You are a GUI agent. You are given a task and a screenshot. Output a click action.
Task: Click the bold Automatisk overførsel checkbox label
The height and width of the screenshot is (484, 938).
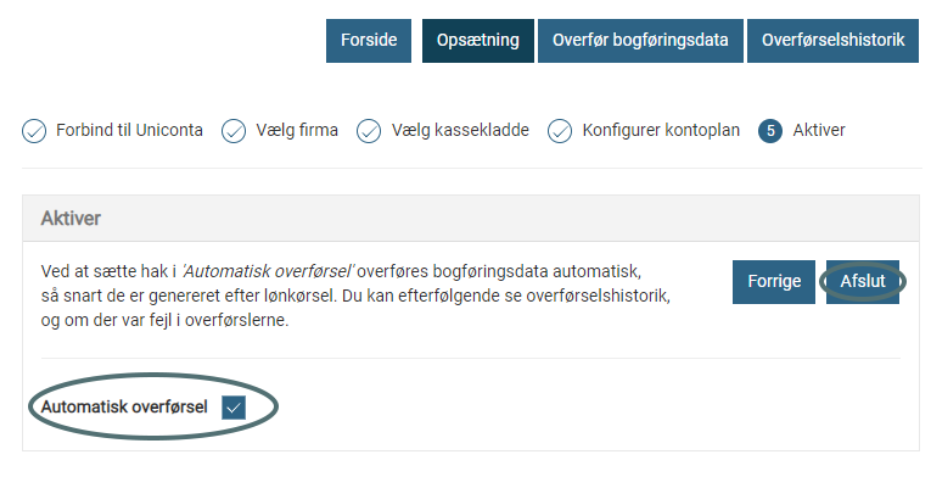124,407
